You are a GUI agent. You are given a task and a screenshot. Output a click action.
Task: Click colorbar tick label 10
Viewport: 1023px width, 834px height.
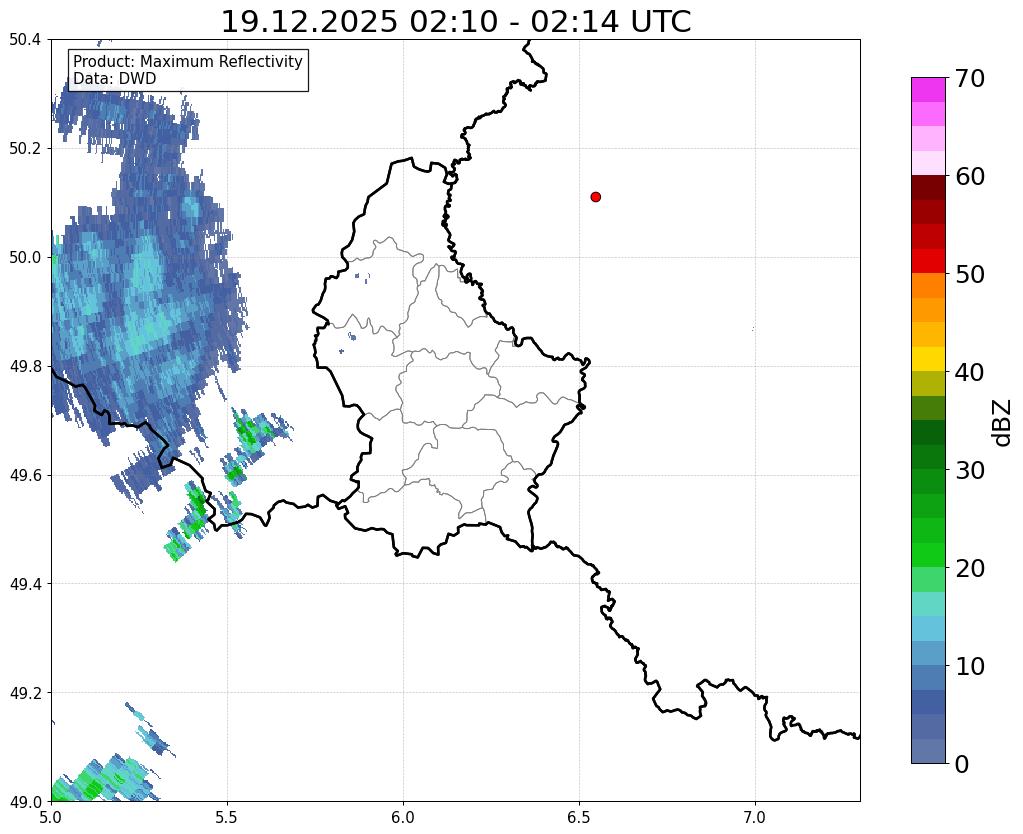970,666
